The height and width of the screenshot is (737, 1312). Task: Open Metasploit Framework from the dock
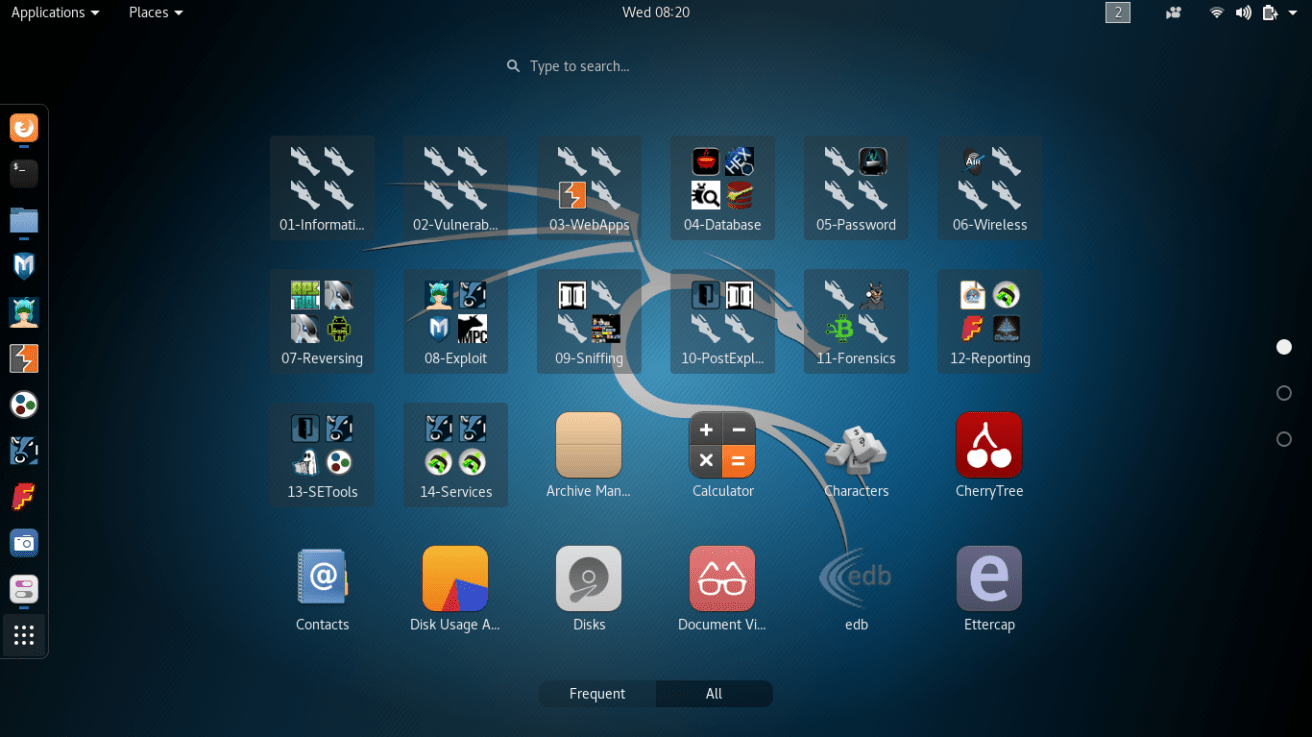[x=23, y=266]
